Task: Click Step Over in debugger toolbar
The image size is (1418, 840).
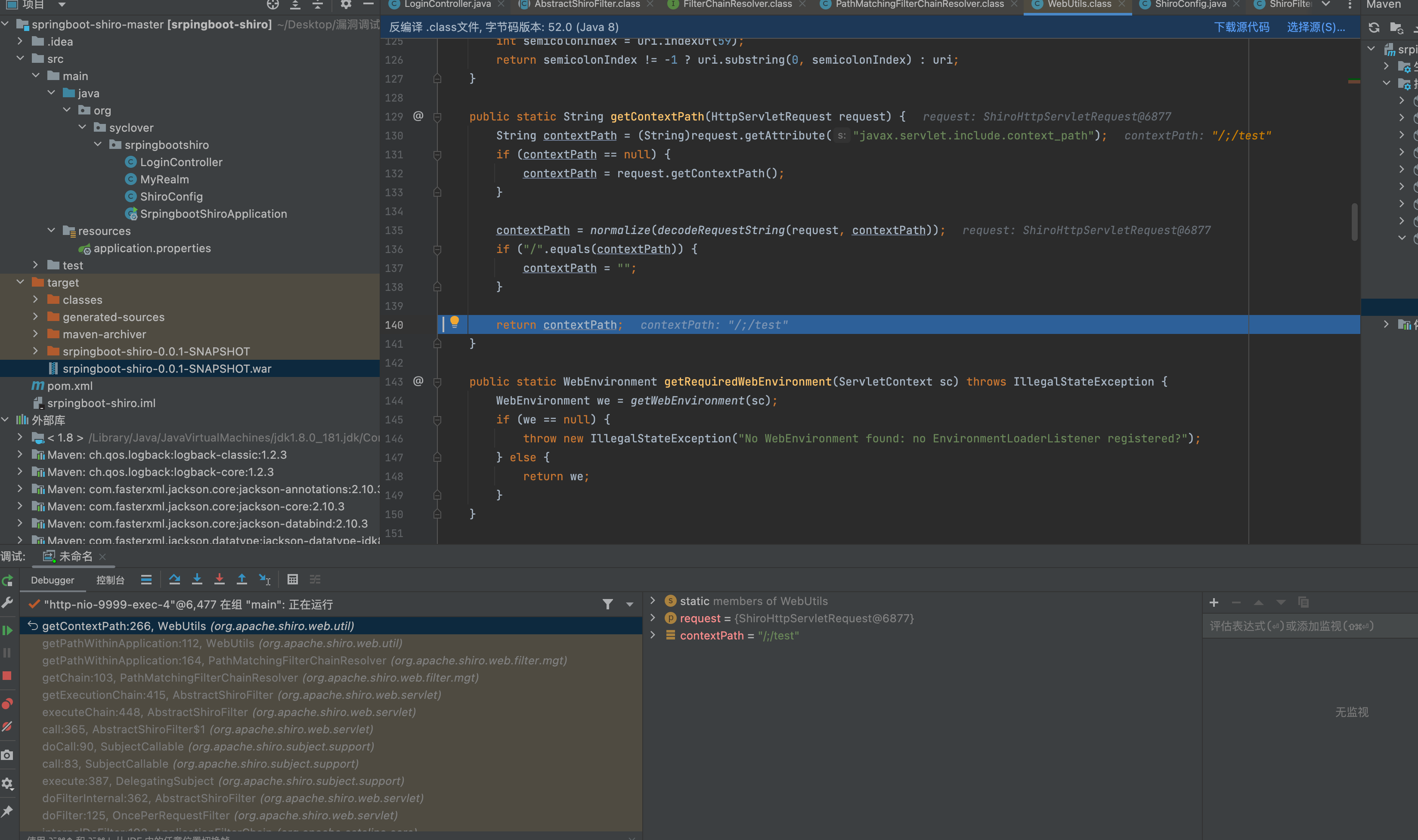Action: (174, 579)
